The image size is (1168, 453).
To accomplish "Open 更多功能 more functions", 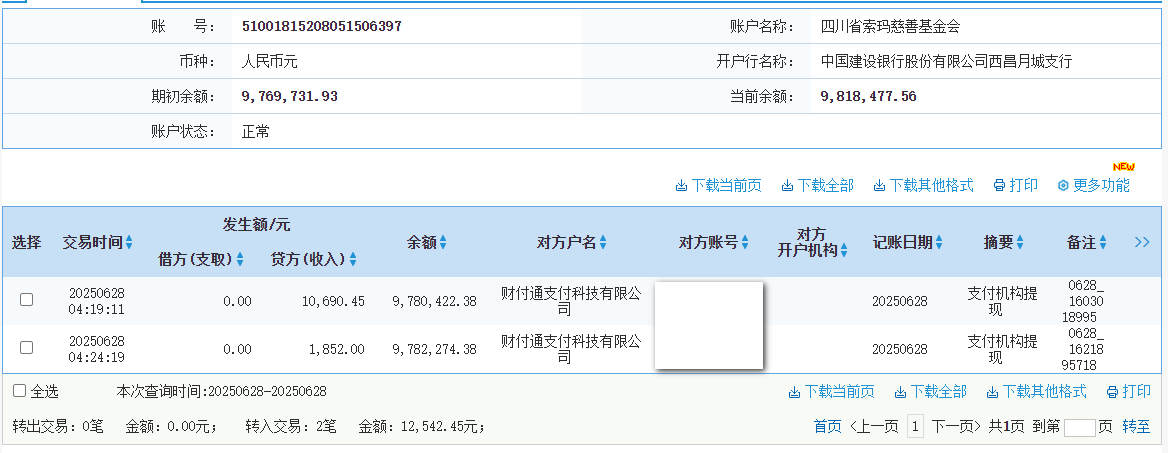I will point(1094,186).
